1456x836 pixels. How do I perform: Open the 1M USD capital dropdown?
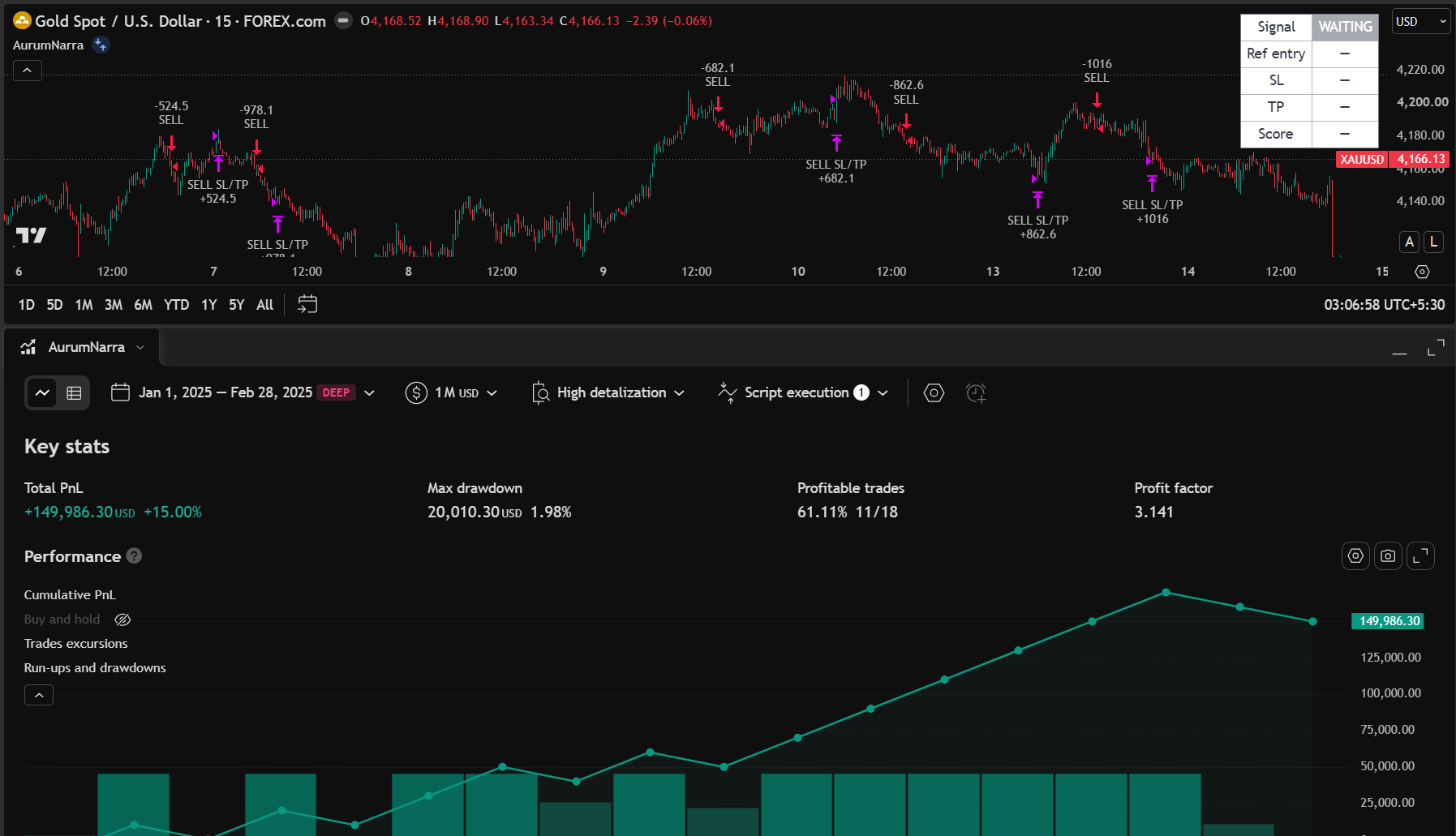451,392
